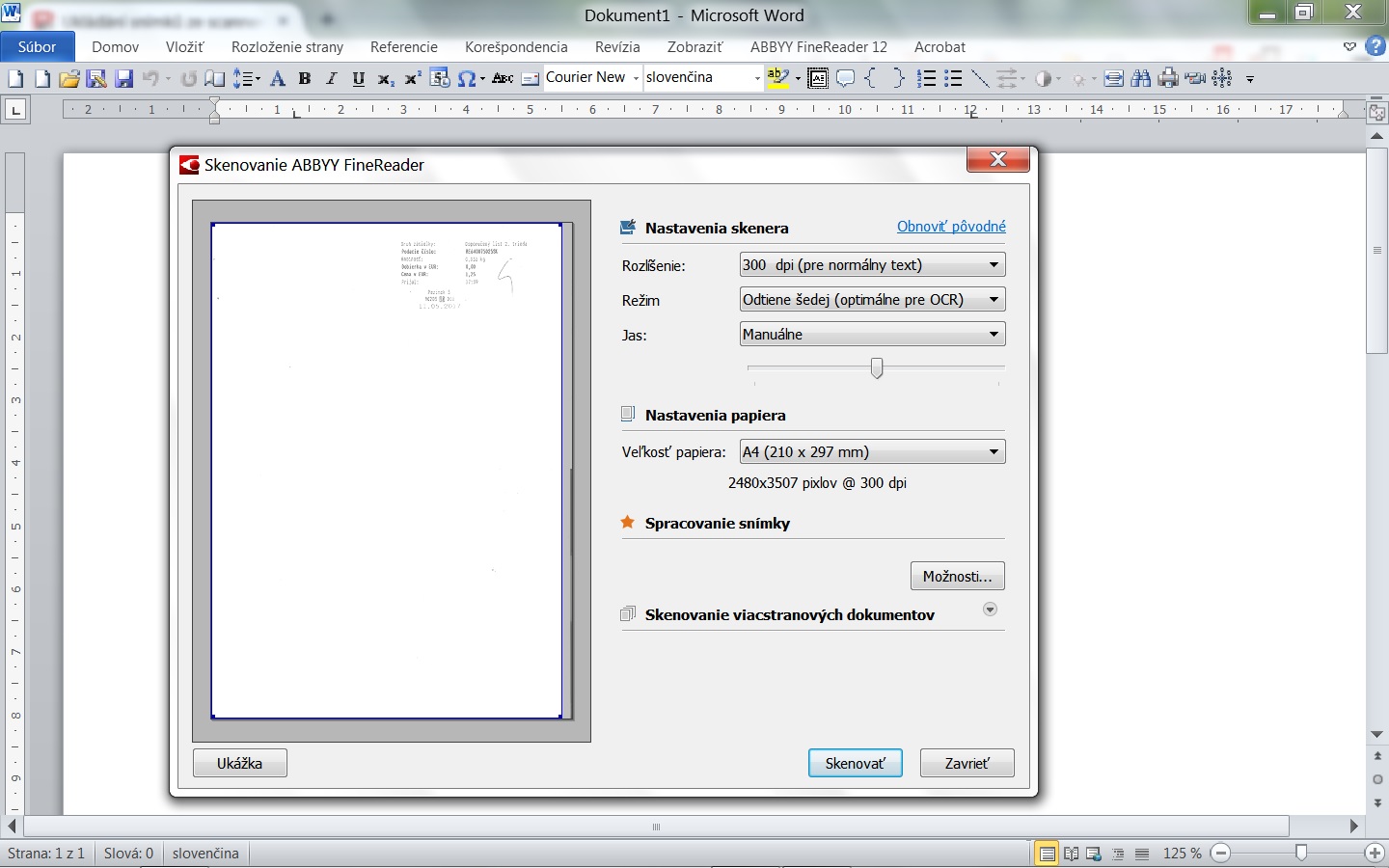
Task: Open the highlight color dropdown arrow
Action: (x=798, y=79)
